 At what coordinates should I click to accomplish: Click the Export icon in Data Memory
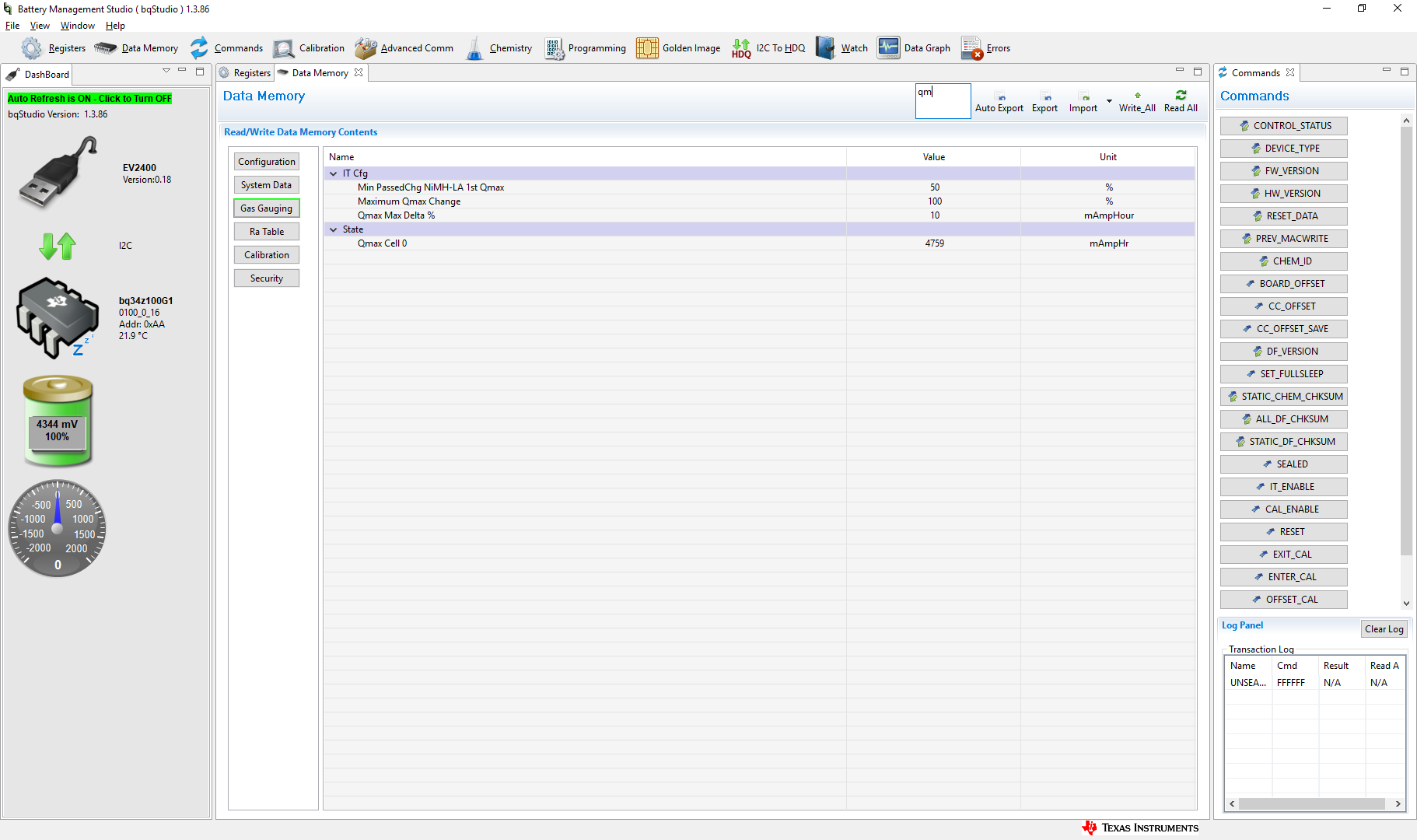click(x=1047, y=97)
